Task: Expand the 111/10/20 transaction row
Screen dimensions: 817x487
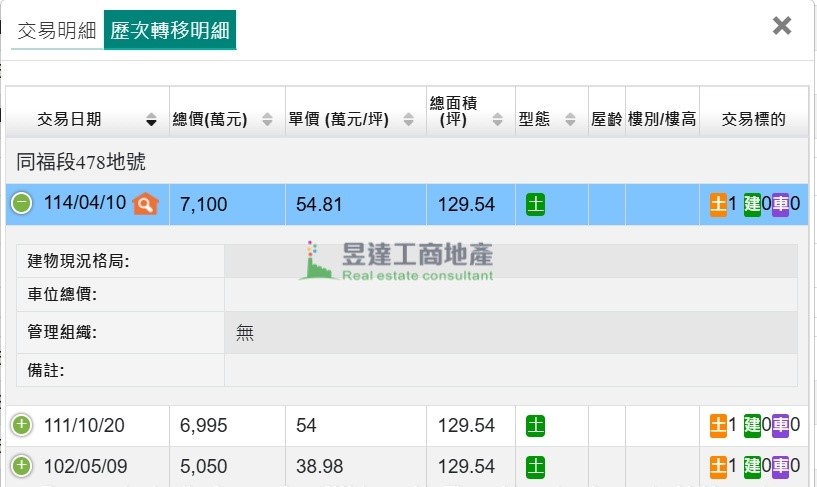Action: point(22,426)
